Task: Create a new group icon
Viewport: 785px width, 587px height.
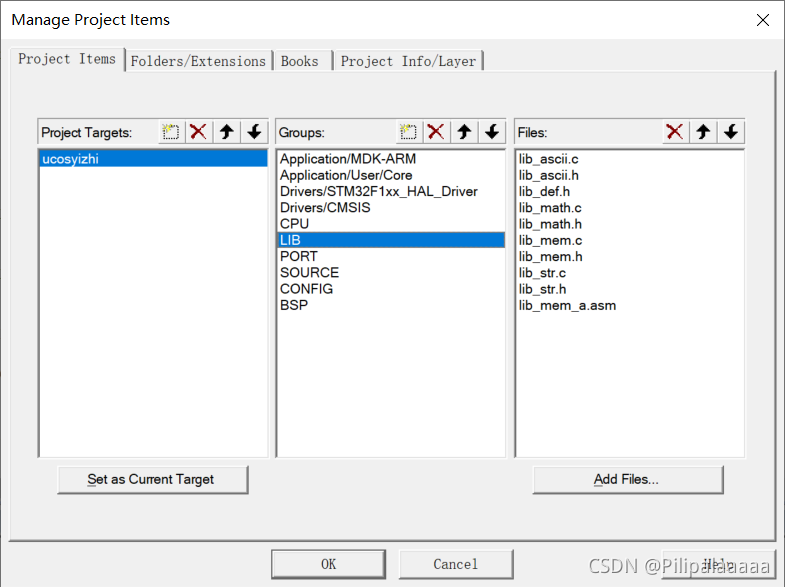Action: 409,132
